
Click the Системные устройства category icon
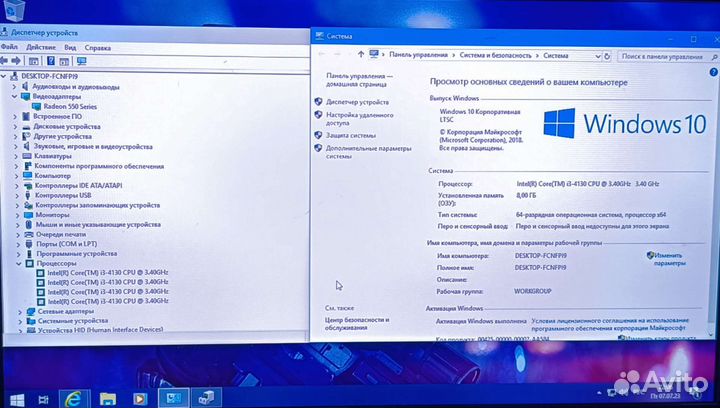pyautogui.click(x=31, y=321)
